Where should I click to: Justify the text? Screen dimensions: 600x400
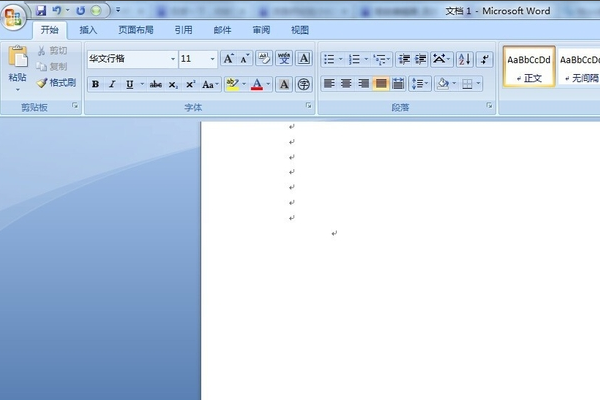pyautogui.click(x=381, y=83)
